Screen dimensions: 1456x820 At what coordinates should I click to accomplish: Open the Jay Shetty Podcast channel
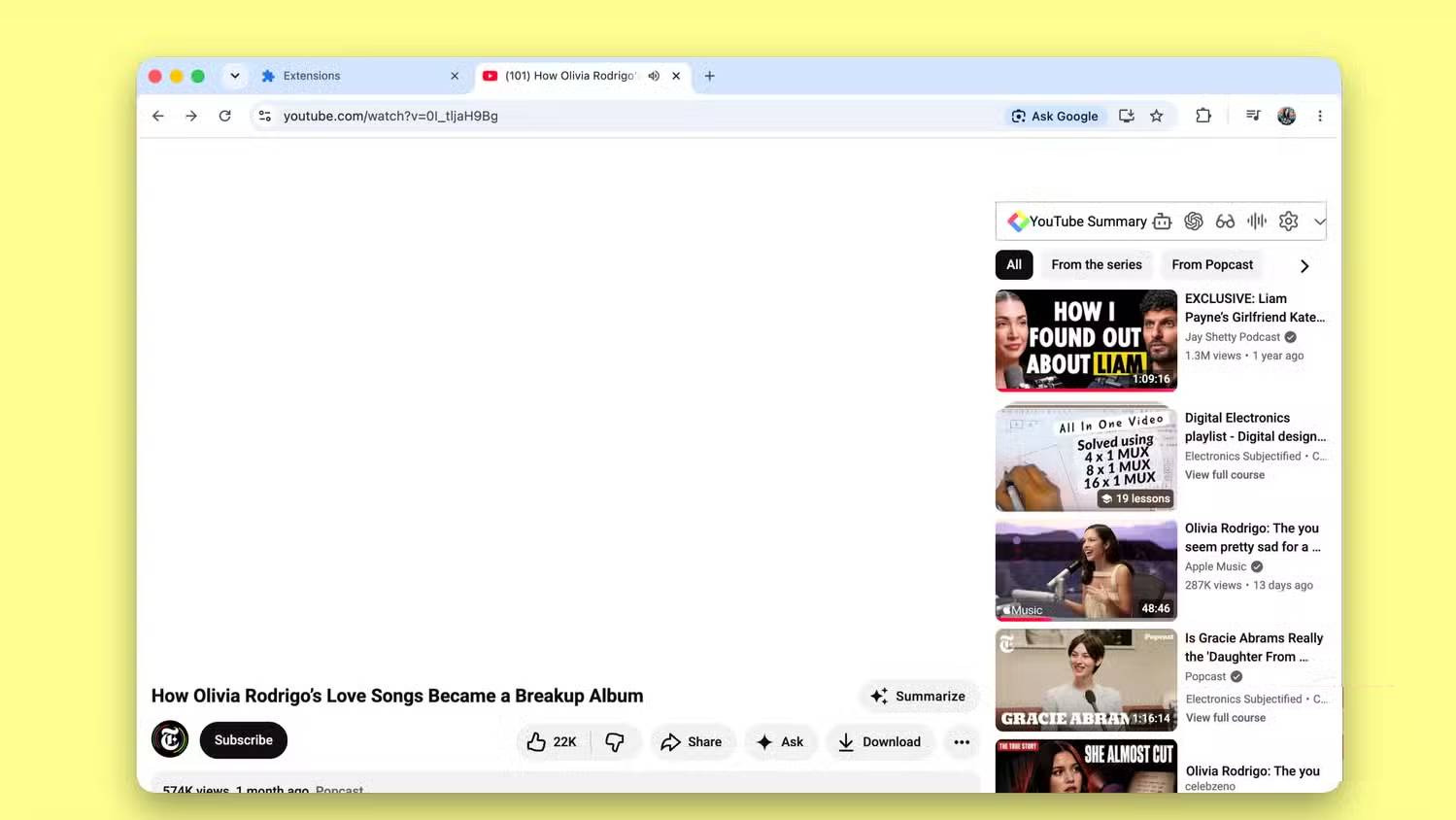point(1233,337)
